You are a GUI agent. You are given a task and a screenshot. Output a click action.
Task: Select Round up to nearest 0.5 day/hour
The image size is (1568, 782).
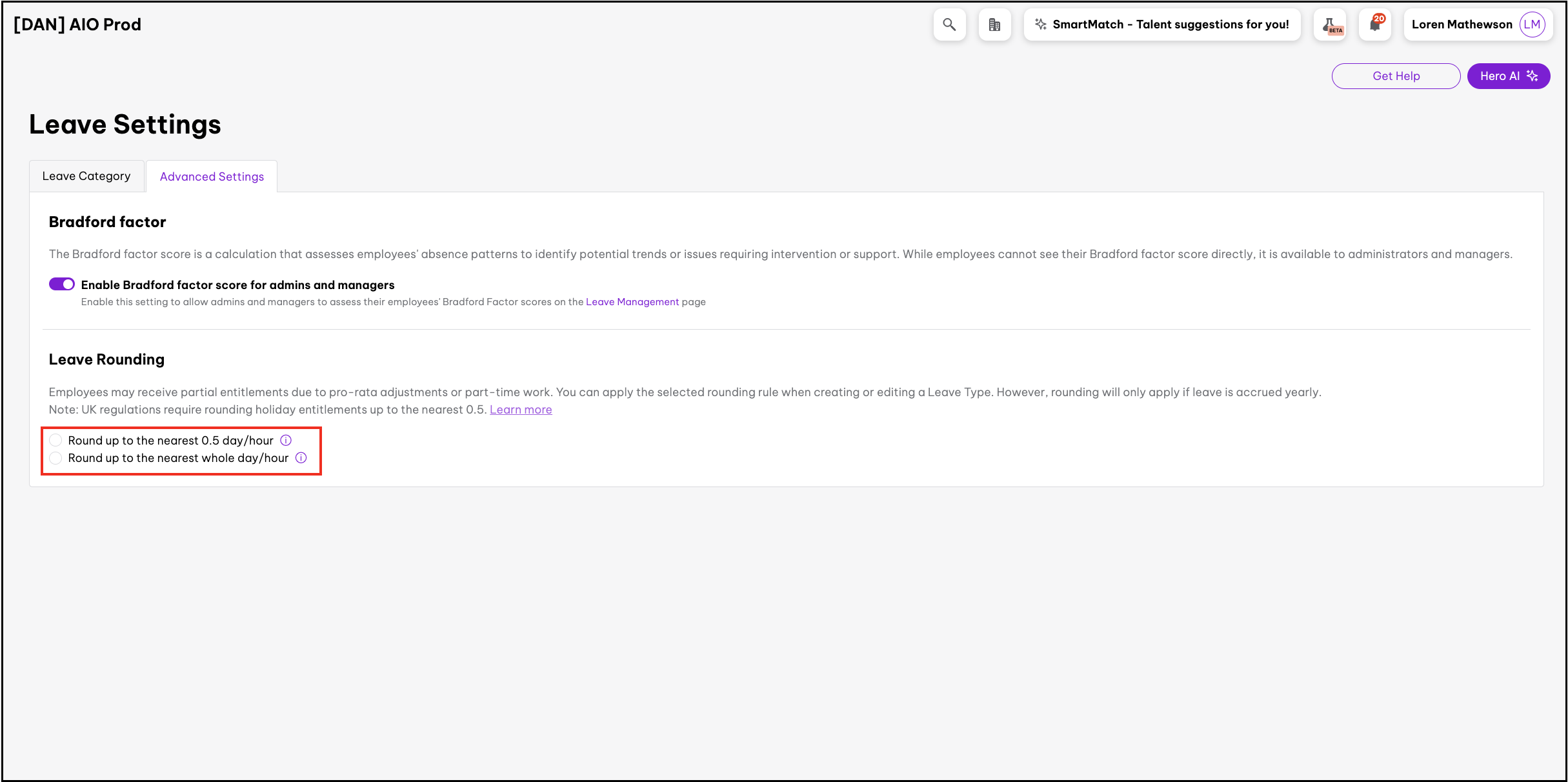56,440
